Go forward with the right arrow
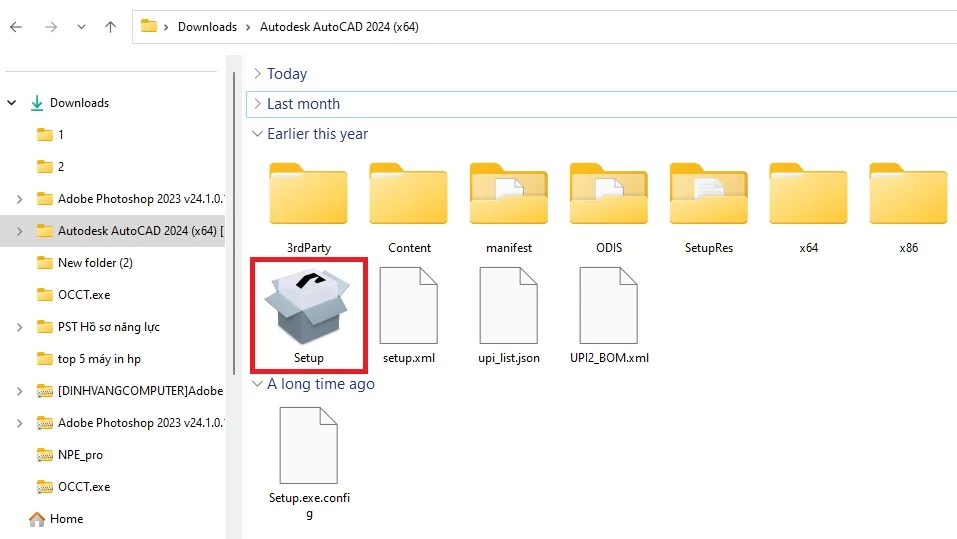Viewport: 957px width, 539px height. [51, 27]
